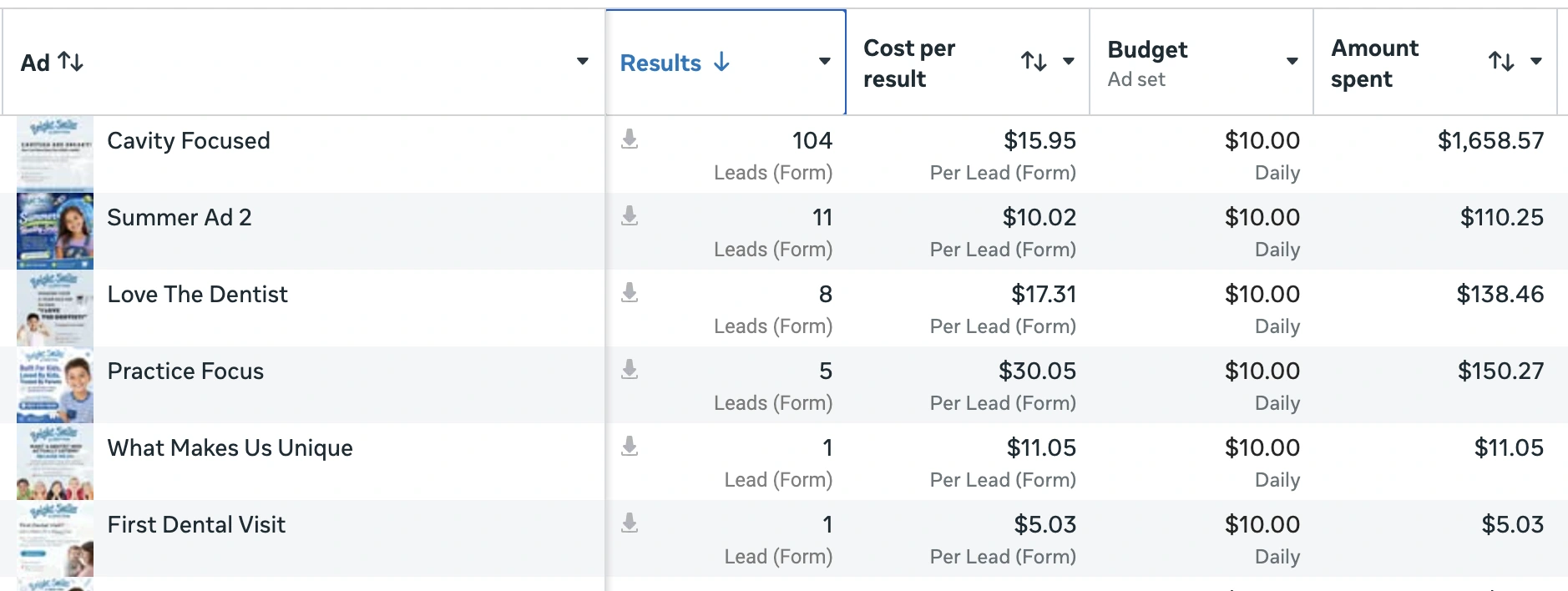Viewport: 1568px width, 591px height.
Task: Download leads for Practice Focus ad
Action: tap(630, 370)
